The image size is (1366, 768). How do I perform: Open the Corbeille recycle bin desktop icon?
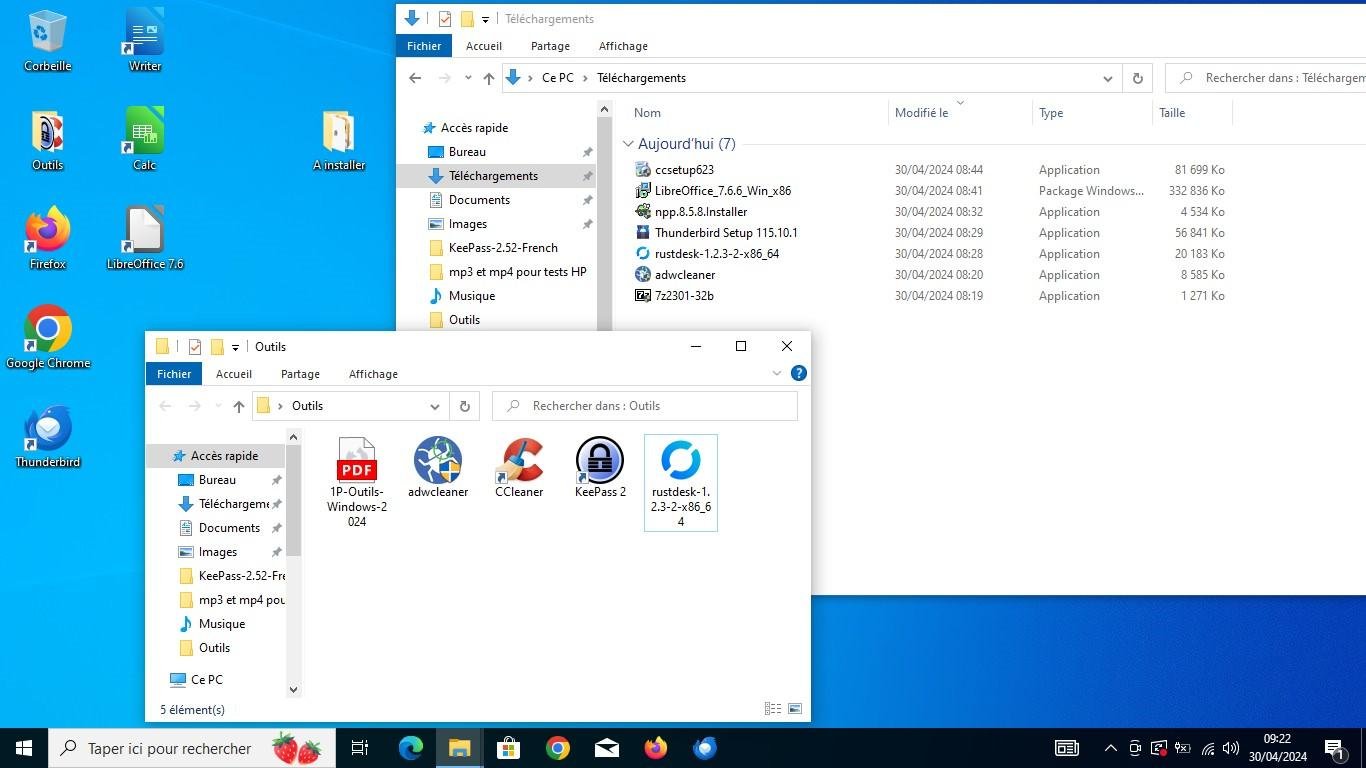tap(47, 40)
